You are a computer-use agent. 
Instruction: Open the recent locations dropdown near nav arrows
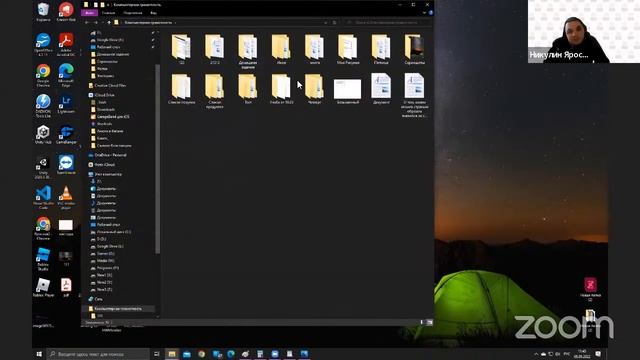pos(102,22)
